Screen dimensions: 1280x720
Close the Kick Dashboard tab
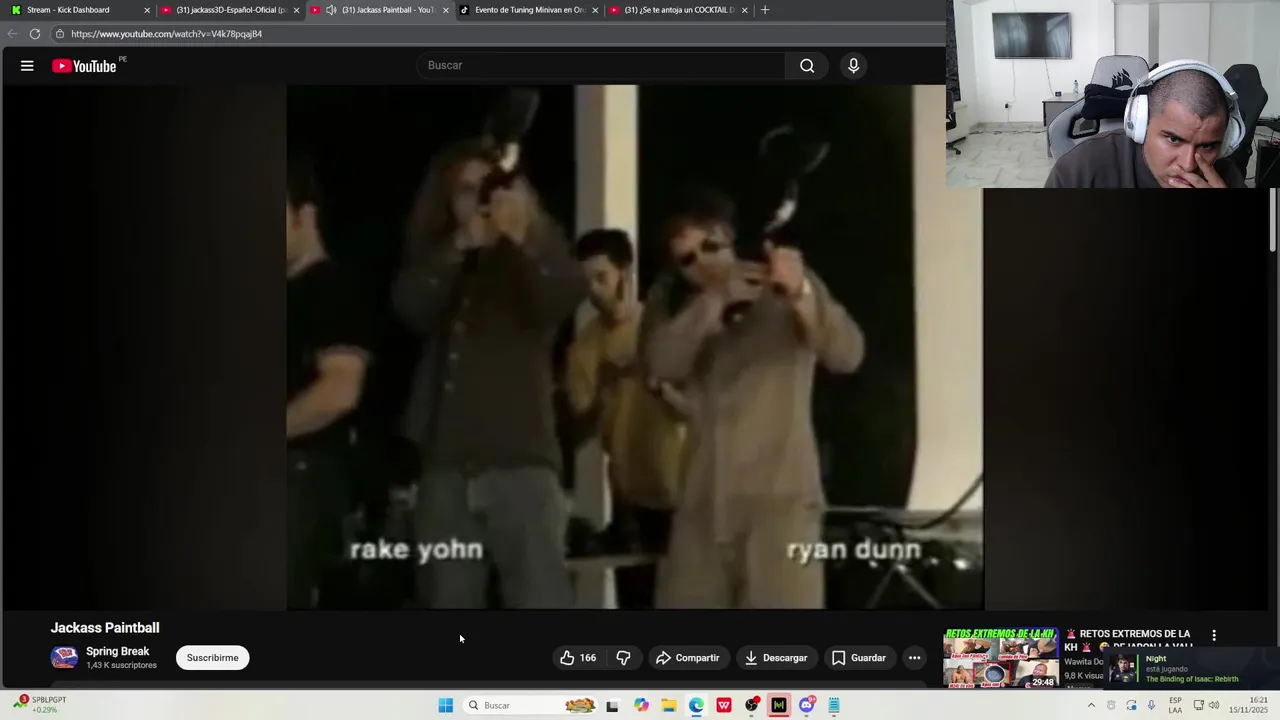coord(147,10)
